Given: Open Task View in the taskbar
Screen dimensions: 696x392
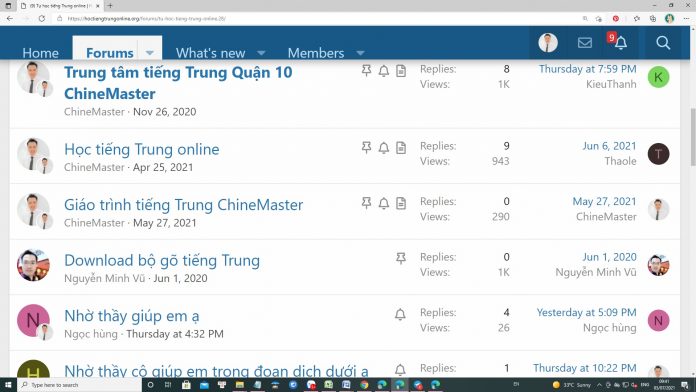Looking at the screenshot, I should click(168, 384).
